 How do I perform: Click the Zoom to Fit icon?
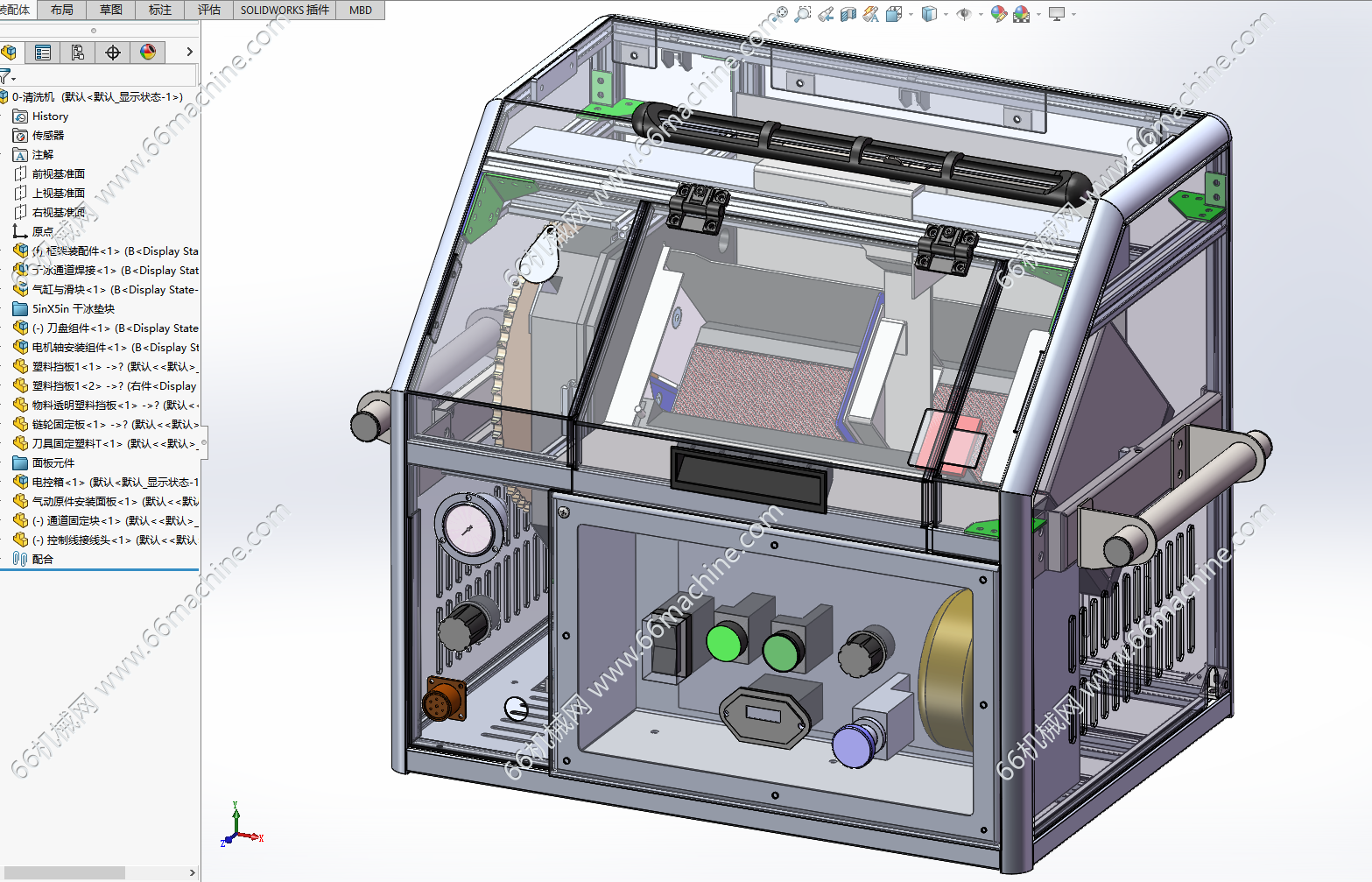coord(781,14)
